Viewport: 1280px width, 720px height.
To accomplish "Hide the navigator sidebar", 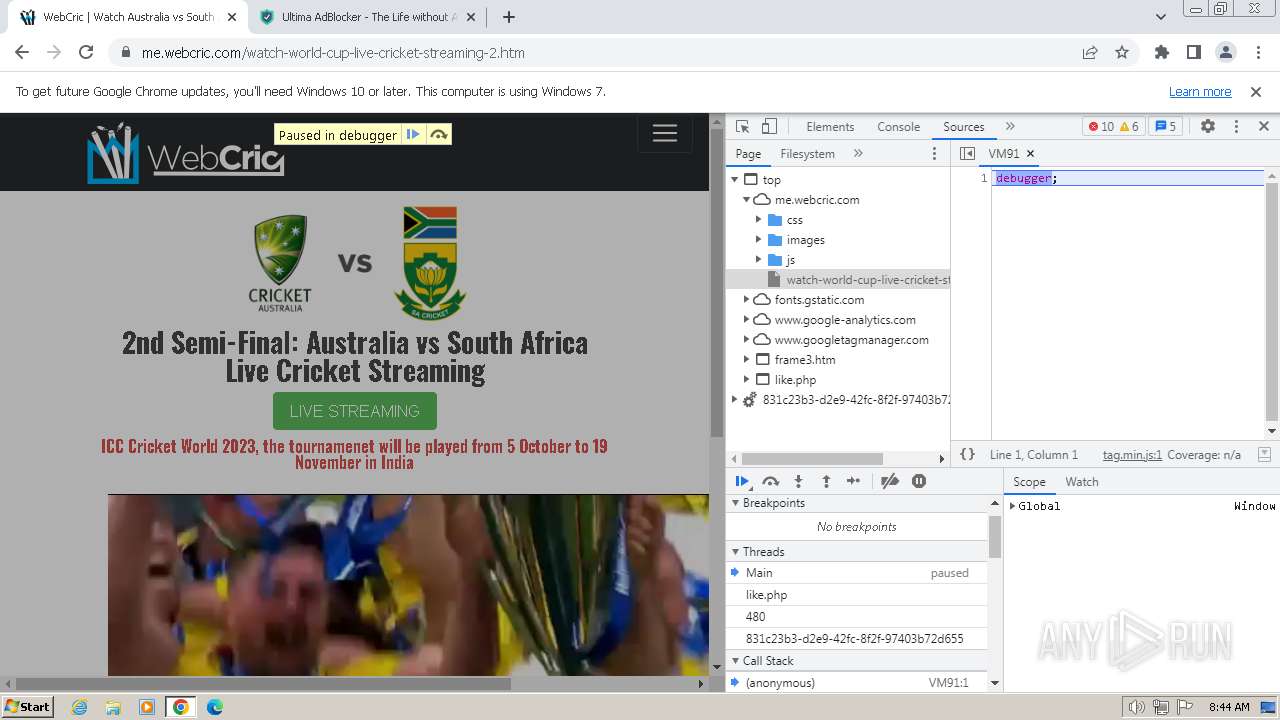I will [967, 154].
